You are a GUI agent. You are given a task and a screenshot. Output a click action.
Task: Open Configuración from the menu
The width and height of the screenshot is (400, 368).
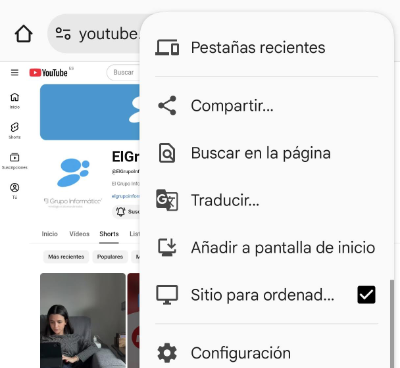tap(267, 353)
